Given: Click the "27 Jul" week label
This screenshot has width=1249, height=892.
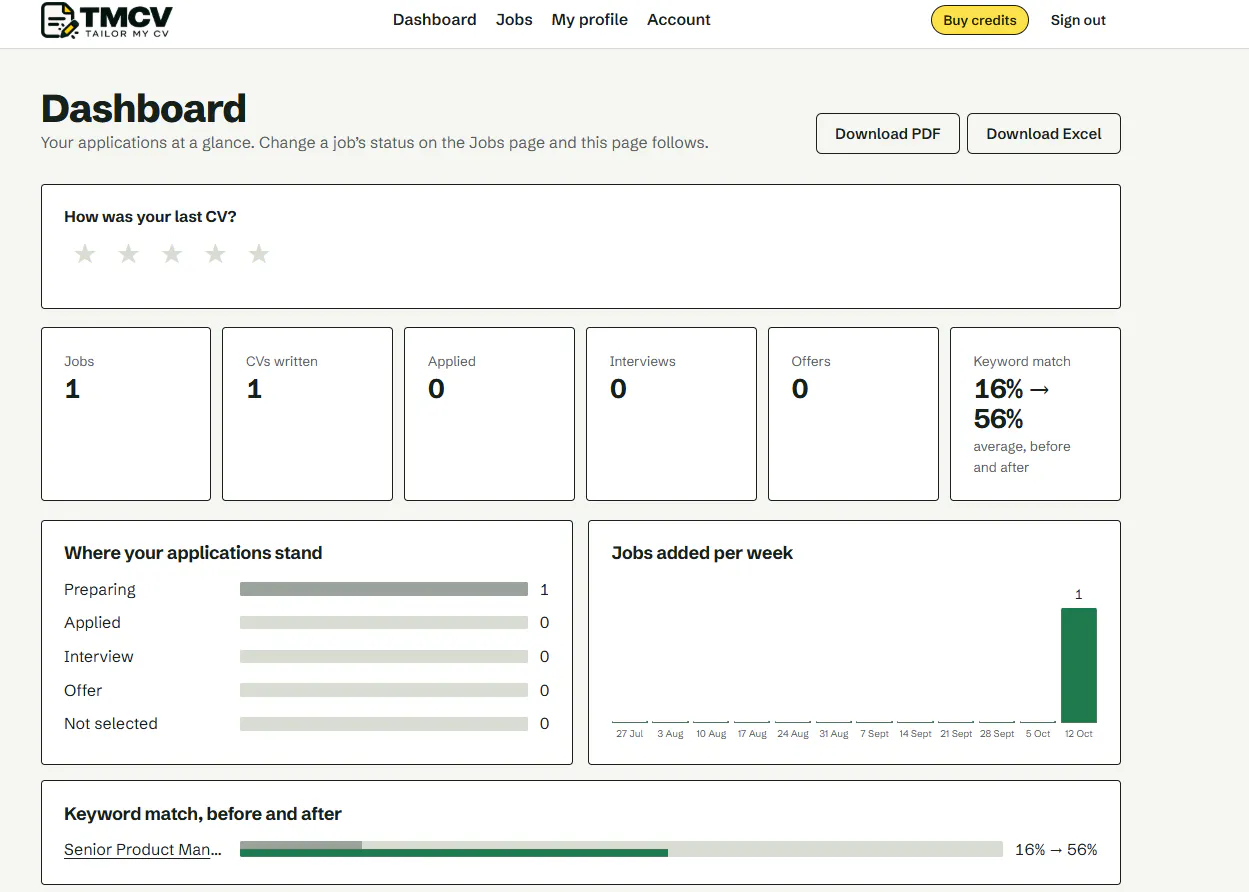Looking at the screenshot, I should click(630, 734).
